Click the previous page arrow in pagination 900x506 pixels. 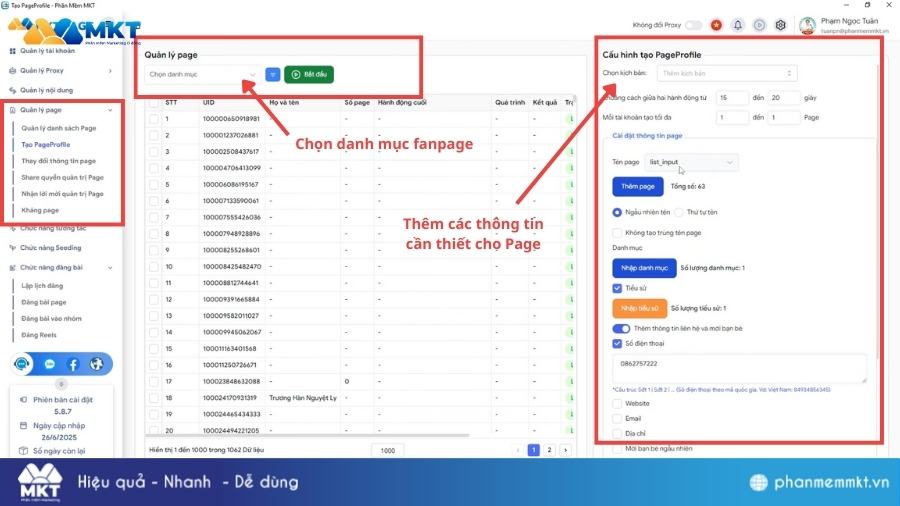[518, 450]
